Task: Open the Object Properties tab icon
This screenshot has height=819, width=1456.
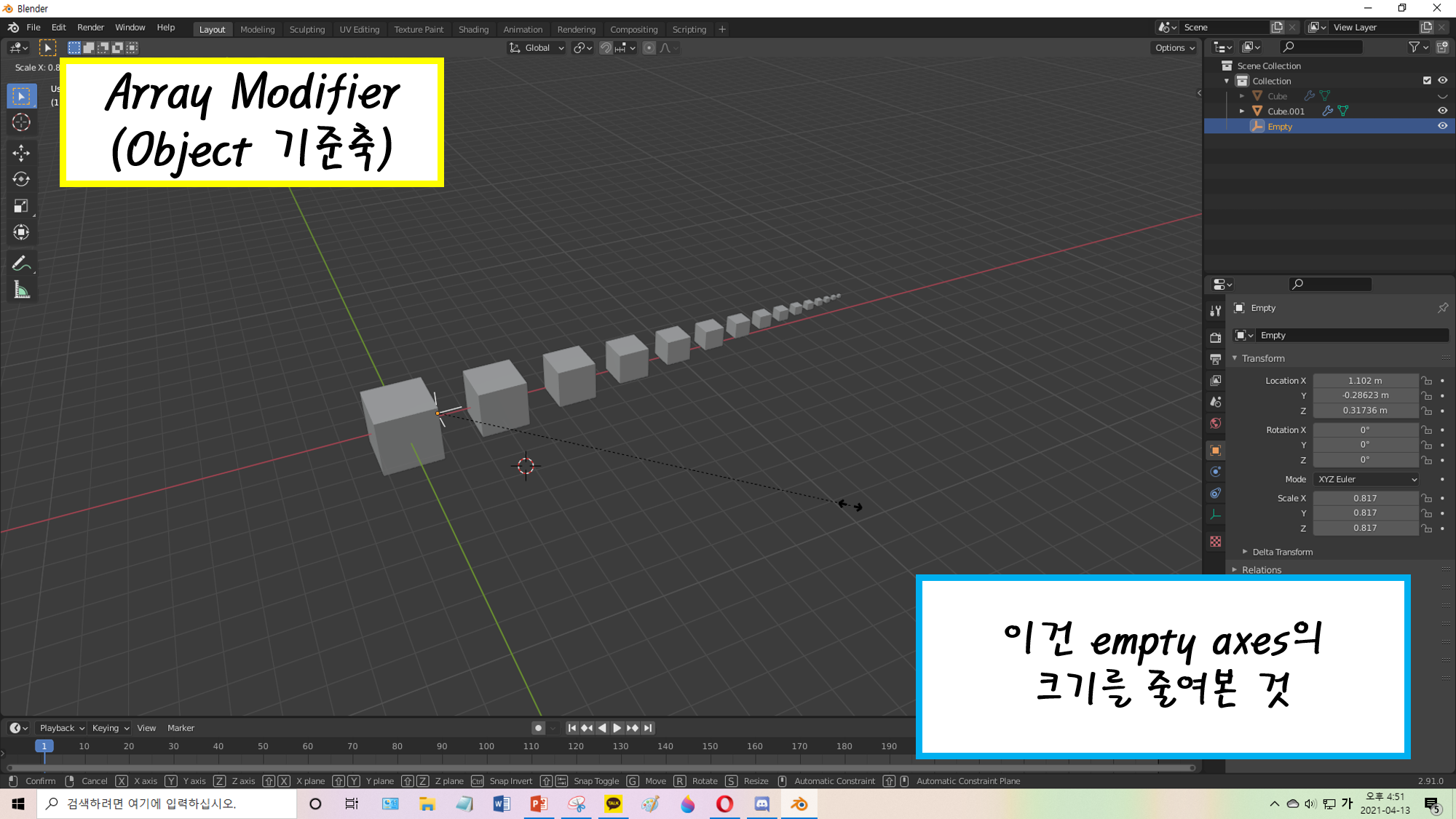Action: [1215, 451]
